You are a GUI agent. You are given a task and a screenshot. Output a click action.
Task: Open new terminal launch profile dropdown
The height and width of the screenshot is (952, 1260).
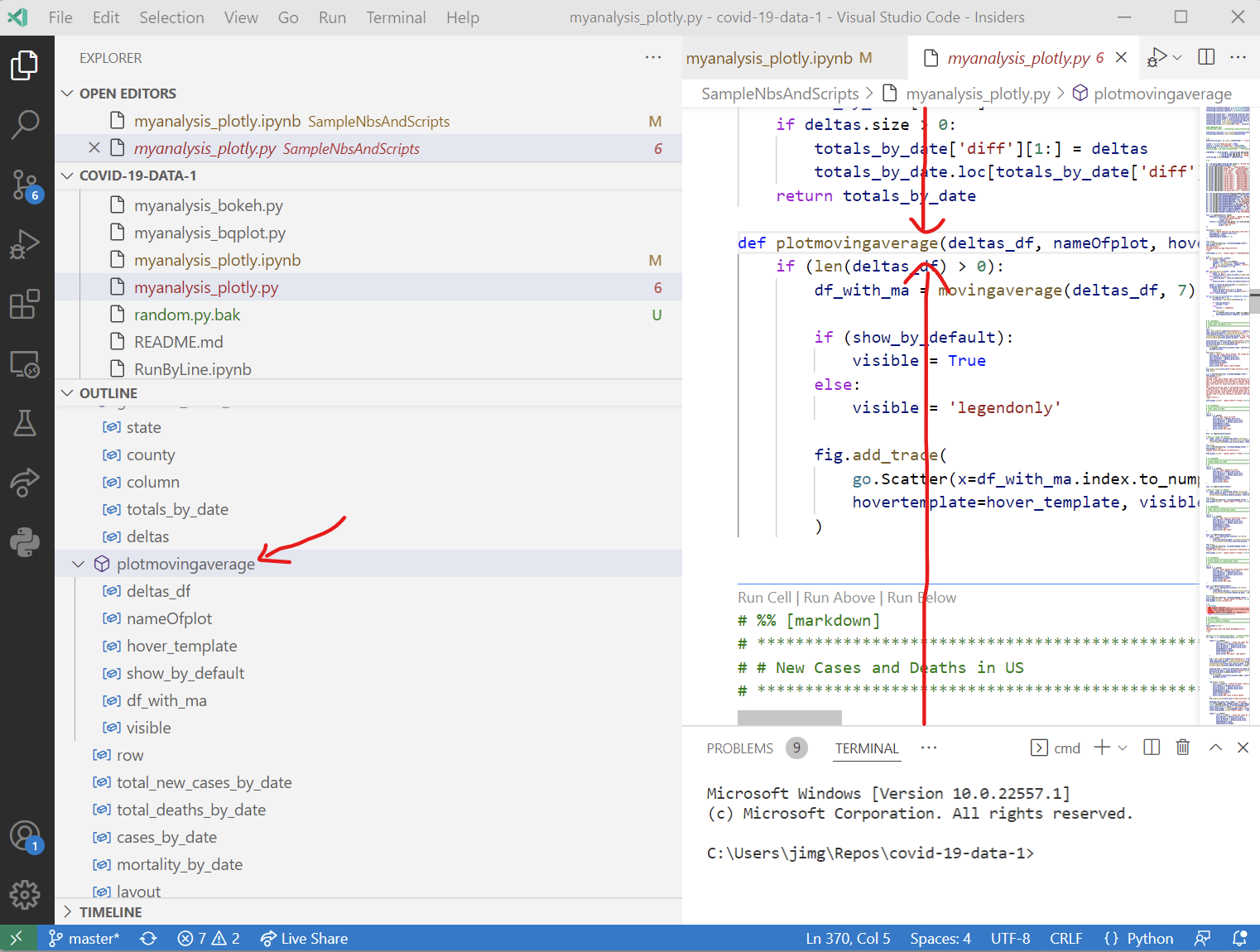[x=1123, y=748]
